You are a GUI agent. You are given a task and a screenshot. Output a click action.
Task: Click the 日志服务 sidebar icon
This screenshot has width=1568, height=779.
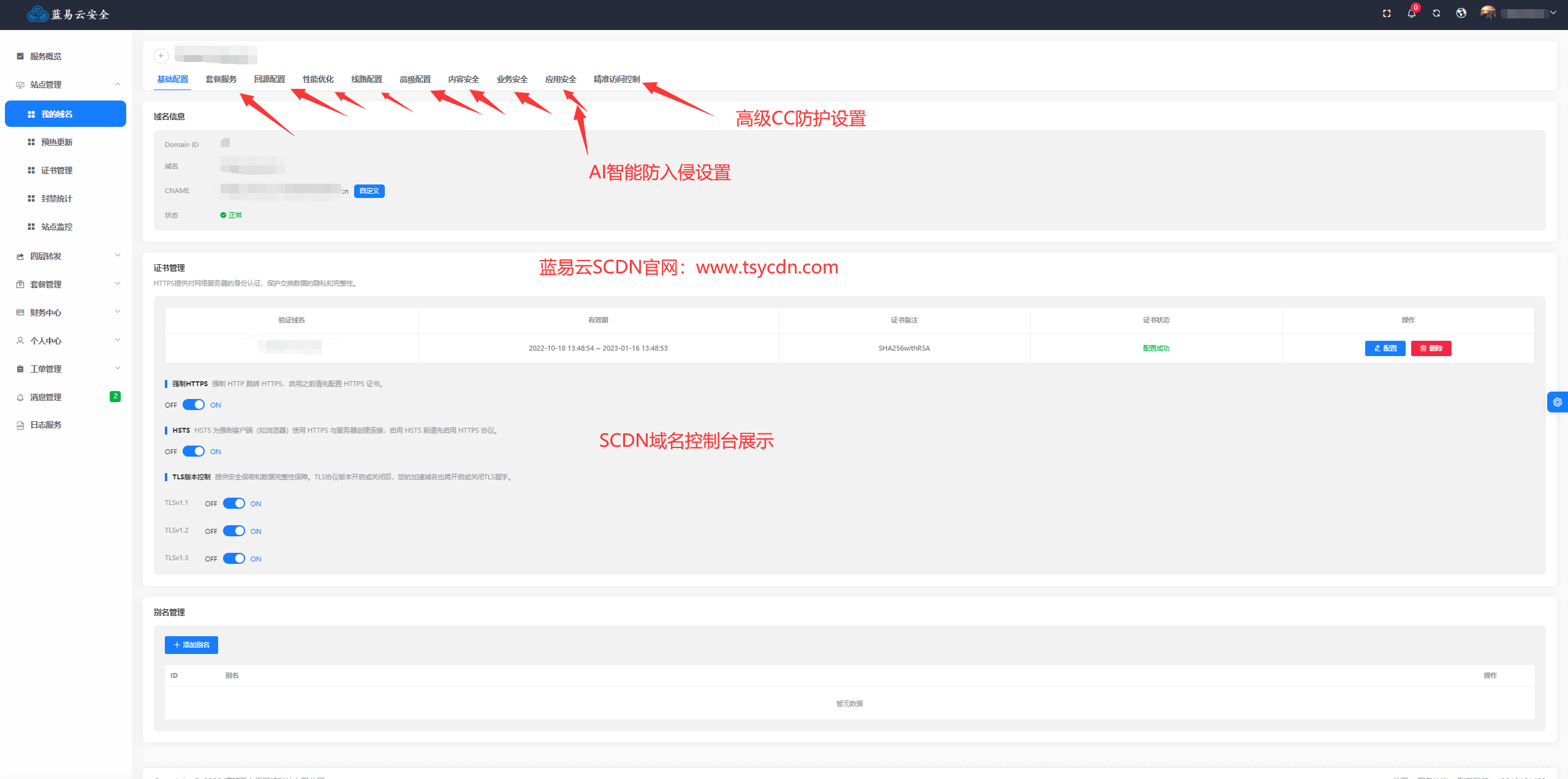[20, 425]
